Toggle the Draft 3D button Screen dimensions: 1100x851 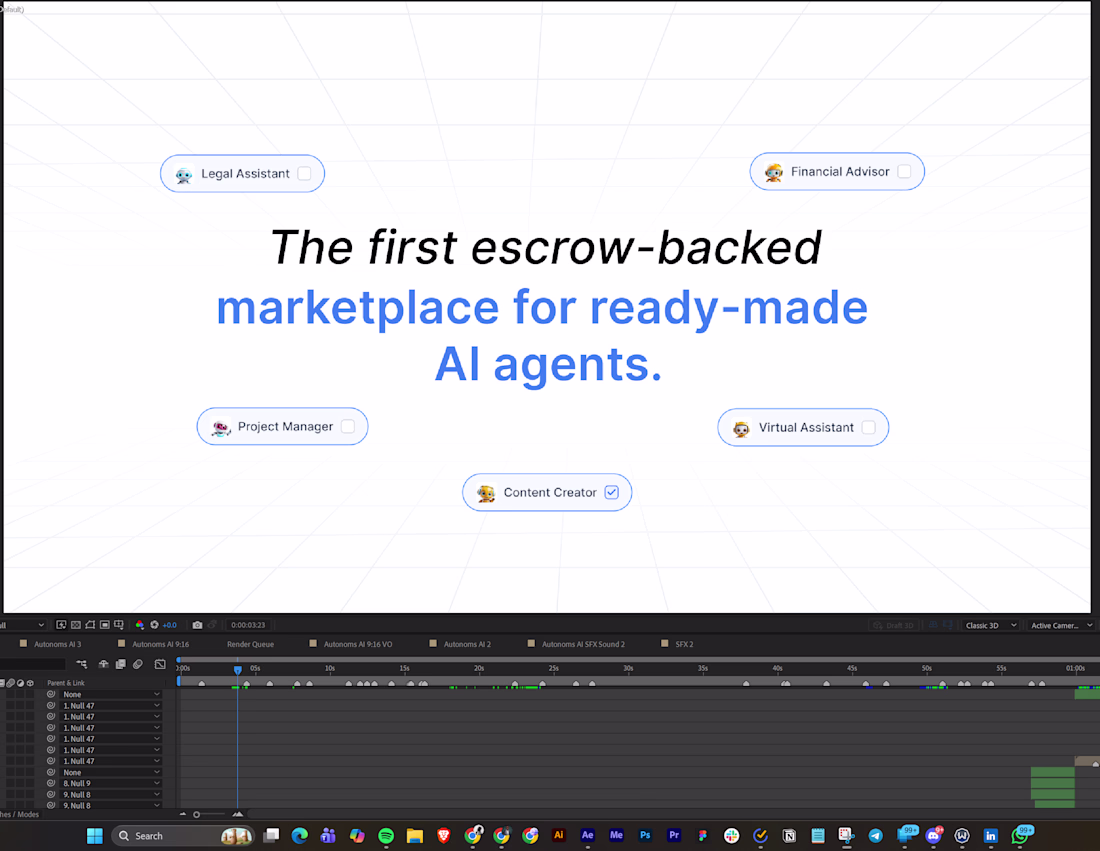[x=894, y=625]
